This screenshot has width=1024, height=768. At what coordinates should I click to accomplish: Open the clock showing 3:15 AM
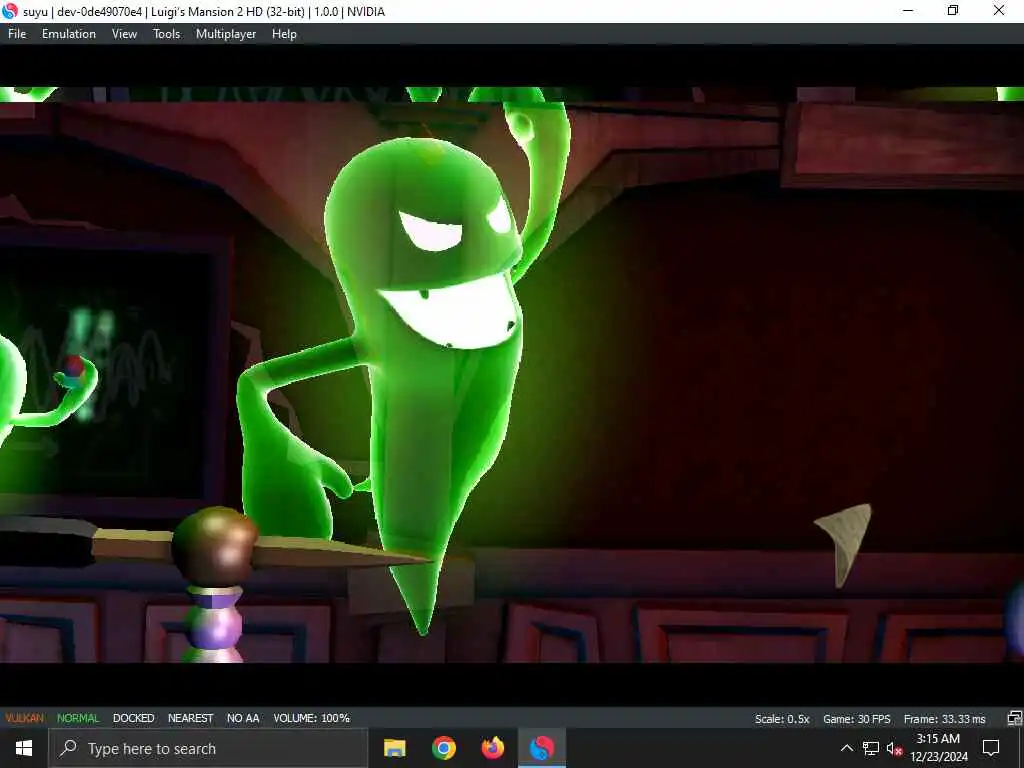(938, 748)
